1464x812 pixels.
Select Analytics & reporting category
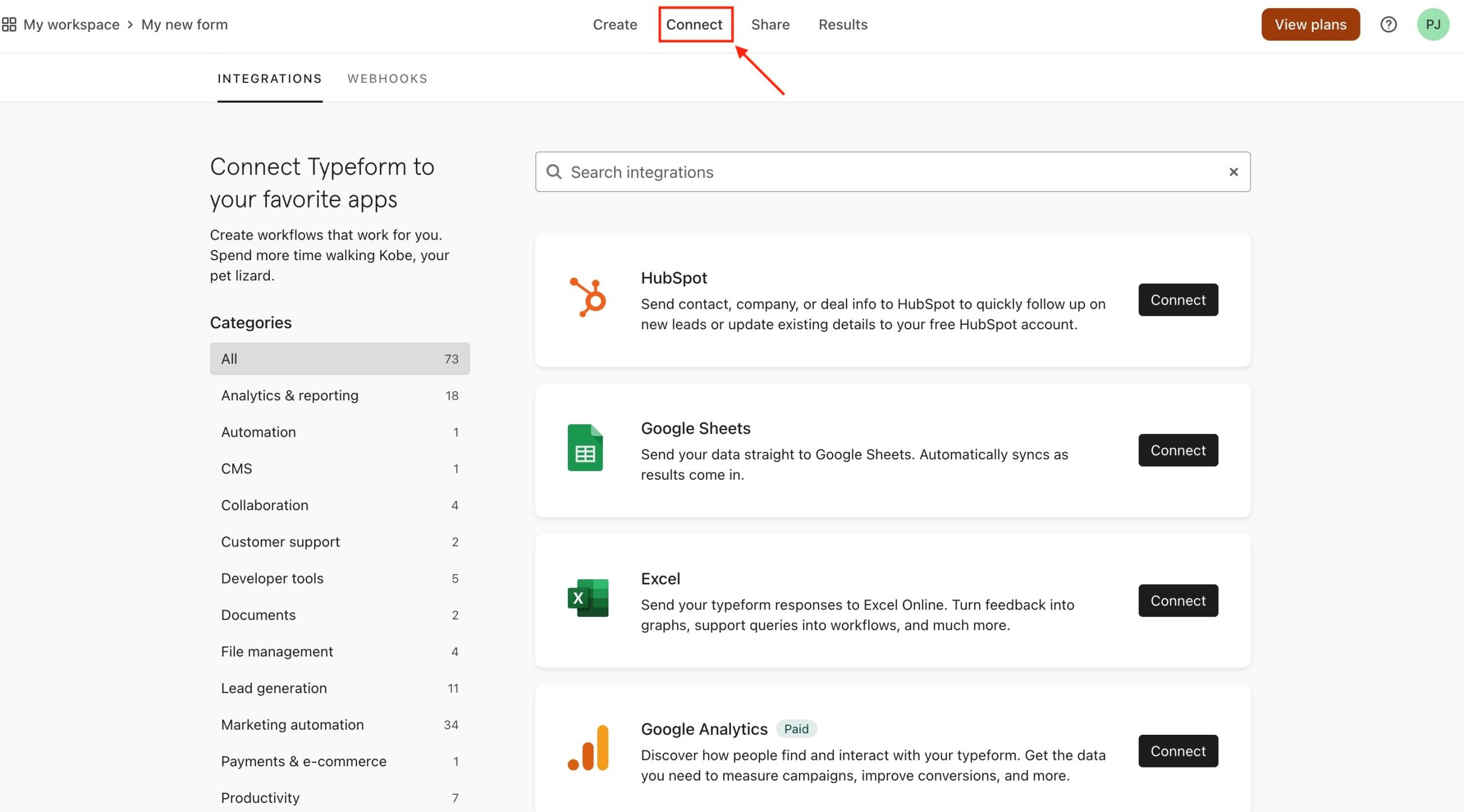point(289,394)
